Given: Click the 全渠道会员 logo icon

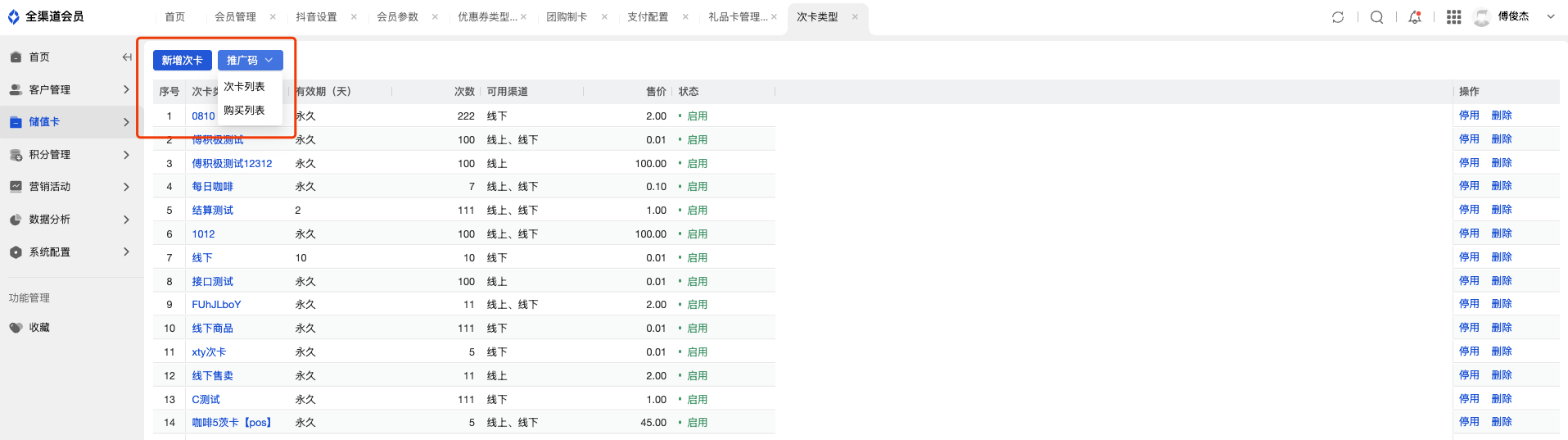Looking at the screenshot, I should click(13, 16).
